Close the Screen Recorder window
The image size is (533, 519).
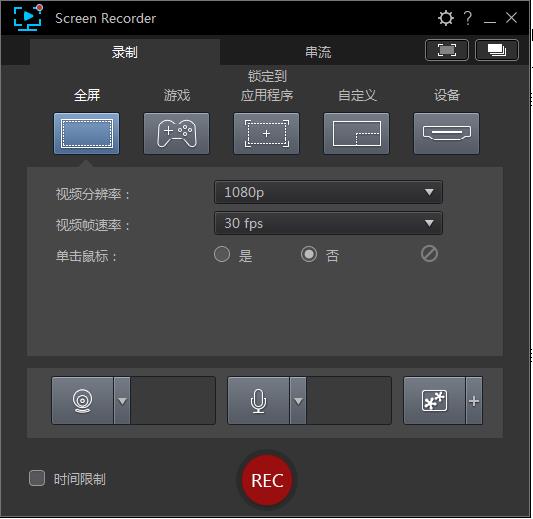pyautogui.click(x=511, y=18)
